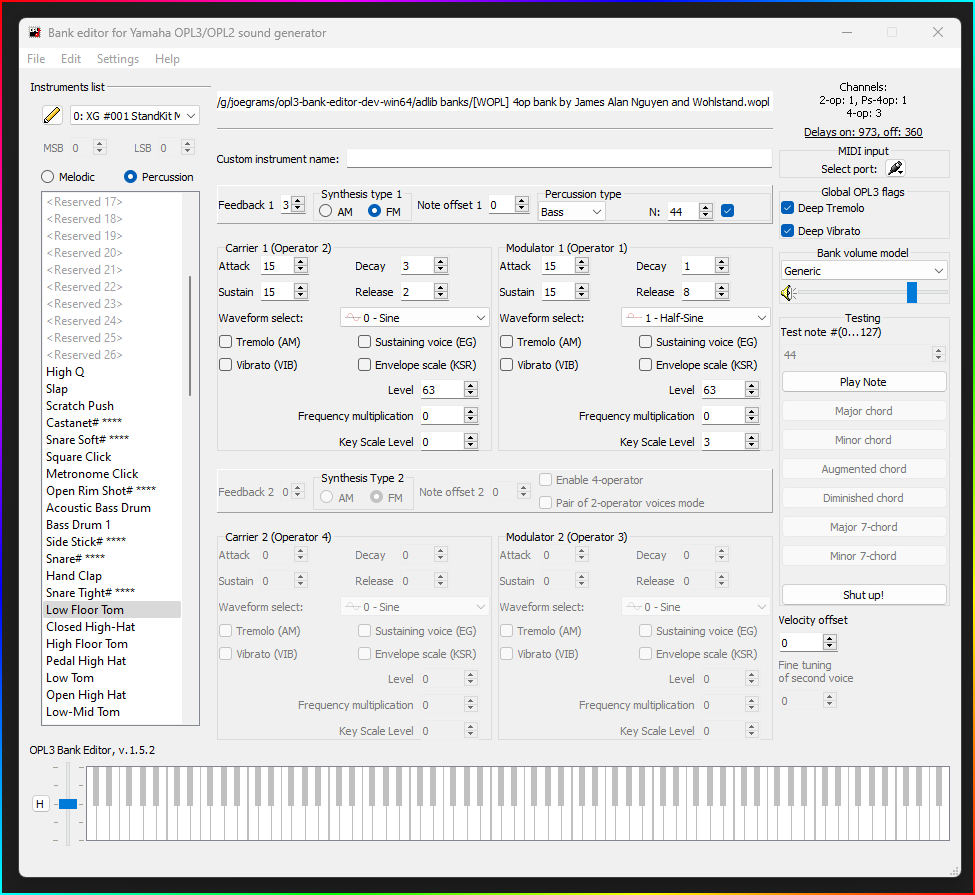Viewport: 975px width, 895px height.
Task: Click the application icon in the title bar
Action: [35, 32]
